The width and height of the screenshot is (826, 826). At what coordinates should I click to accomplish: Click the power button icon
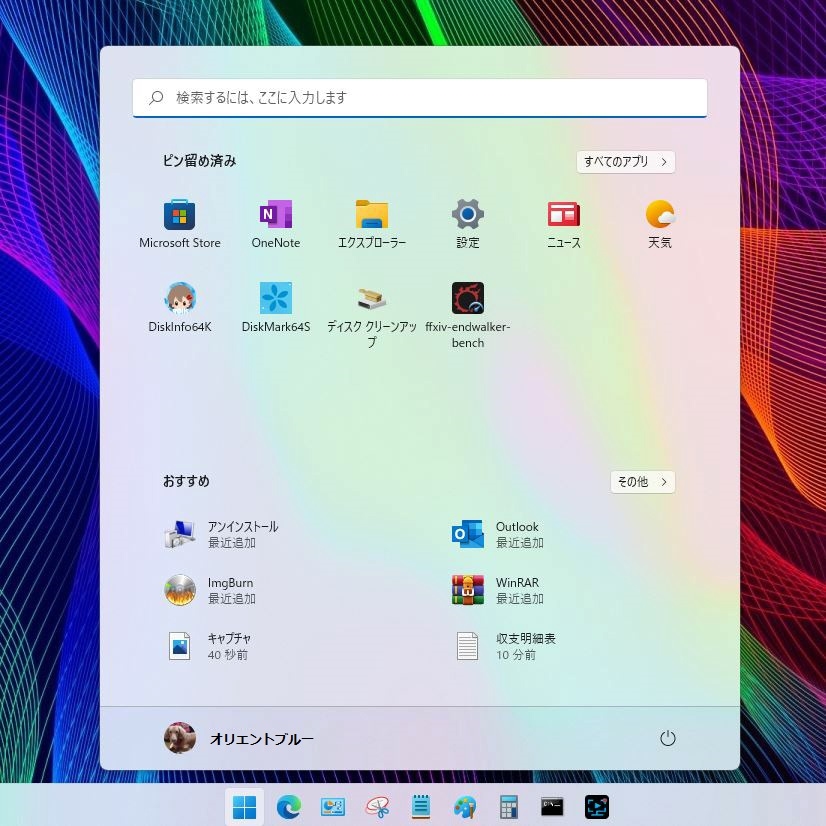coord(667,738)
